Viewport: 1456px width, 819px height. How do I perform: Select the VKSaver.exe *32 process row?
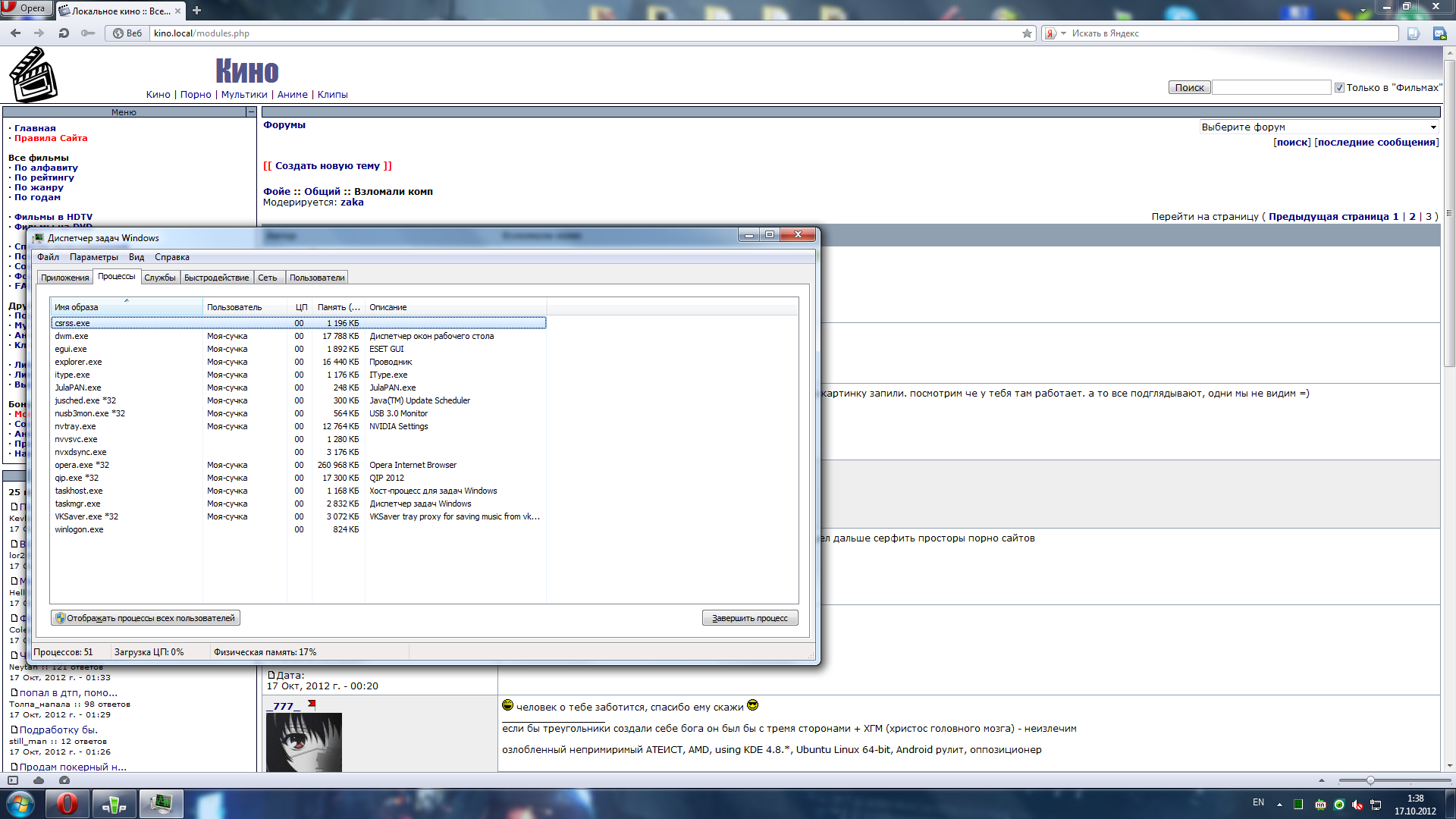click(x=298, y=516)
